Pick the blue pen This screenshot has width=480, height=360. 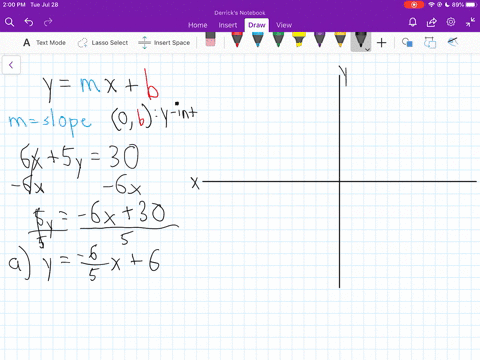pyautogui.click(x=258, y=40)
